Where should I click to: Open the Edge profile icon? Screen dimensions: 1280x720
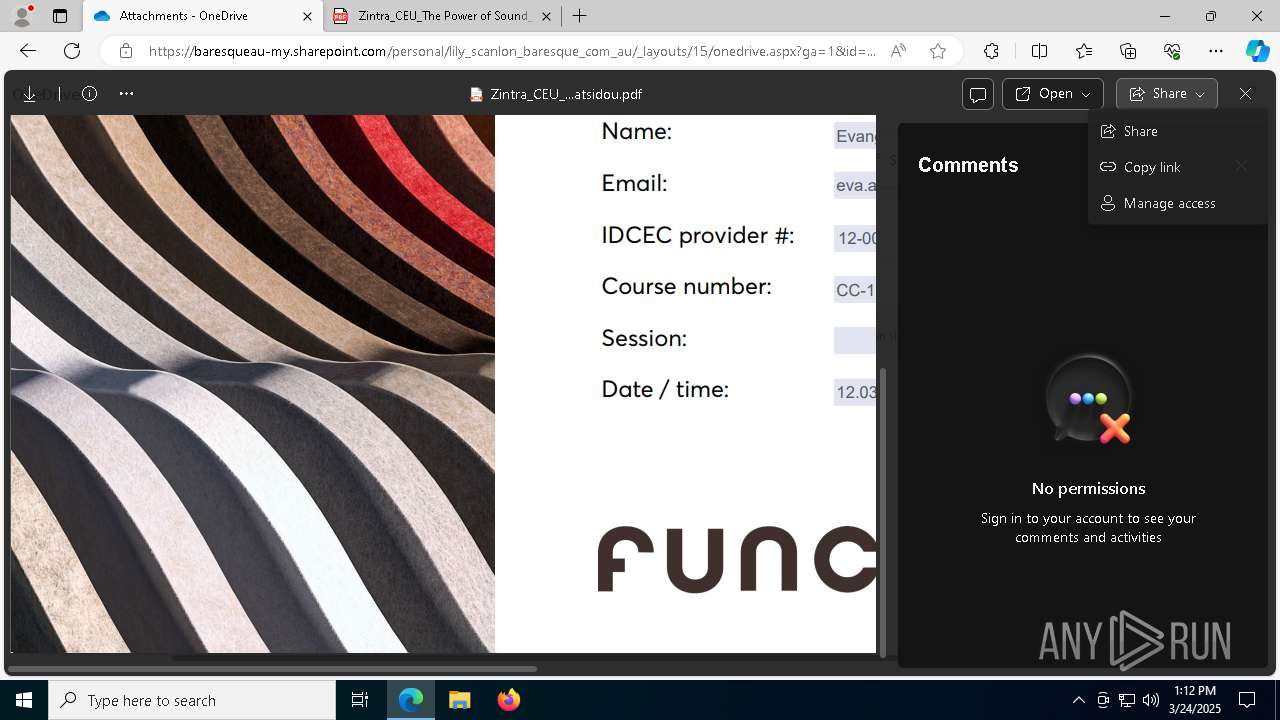pyautogui.click(x=22, y=16)
